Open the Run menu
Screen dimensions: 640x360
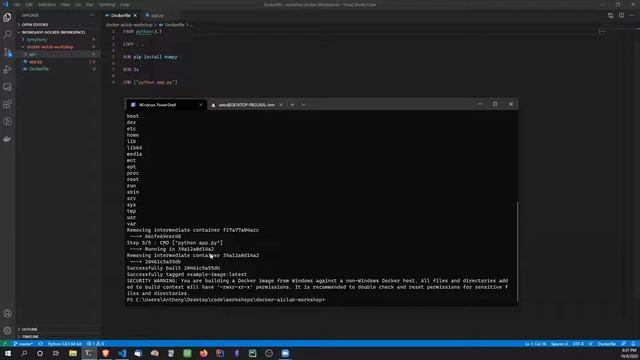tap(89, 4)
